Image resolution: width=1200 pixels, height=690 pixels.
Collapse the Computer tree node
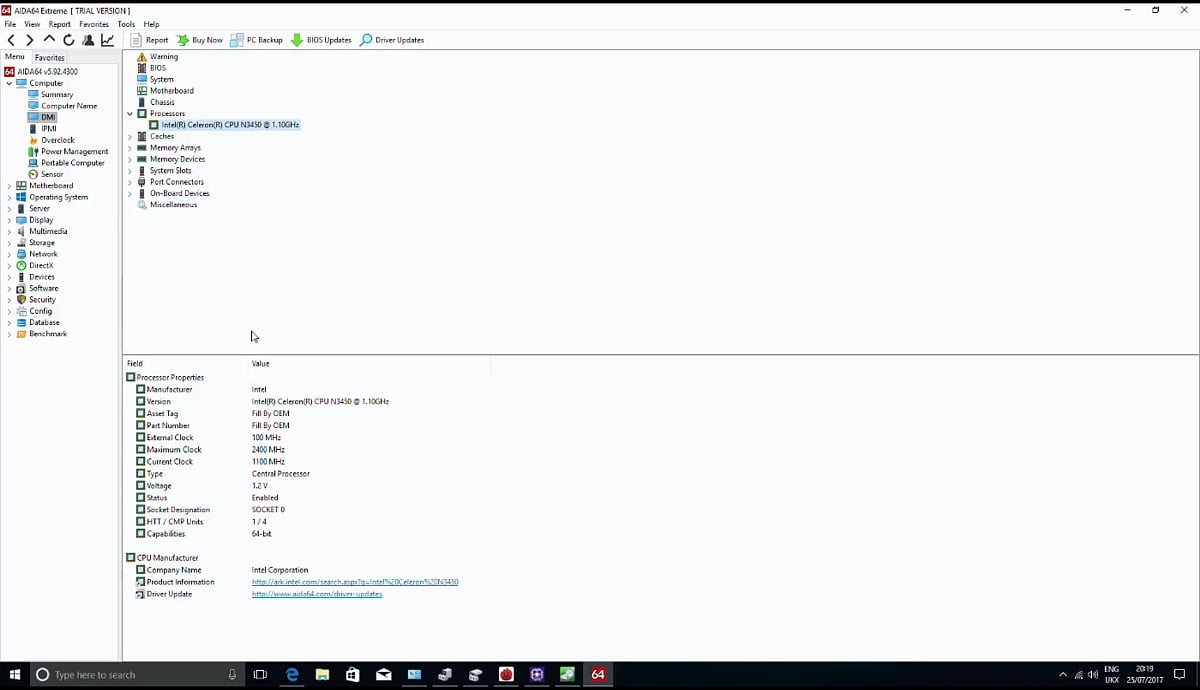click(9, 83)
